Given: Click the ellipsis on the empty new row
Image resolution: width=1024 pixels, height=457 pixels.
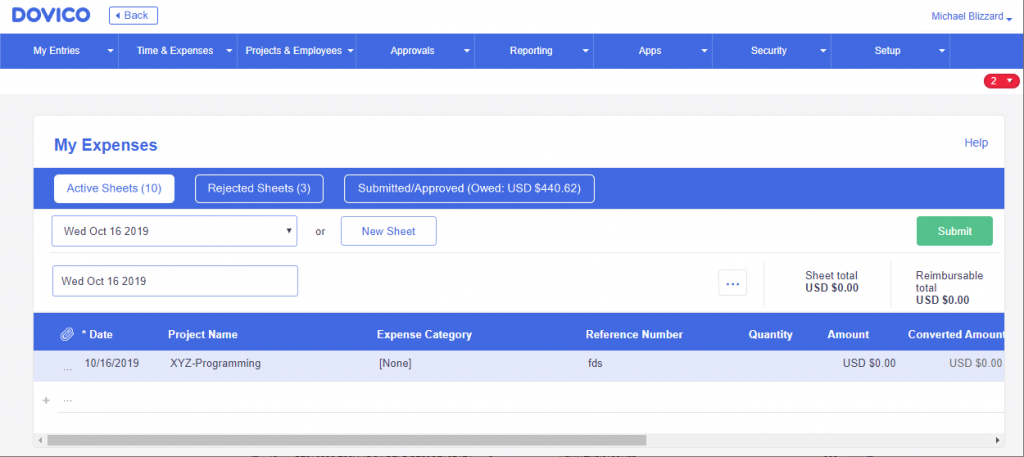Looking at the screenshot, I should click(67, 400).
